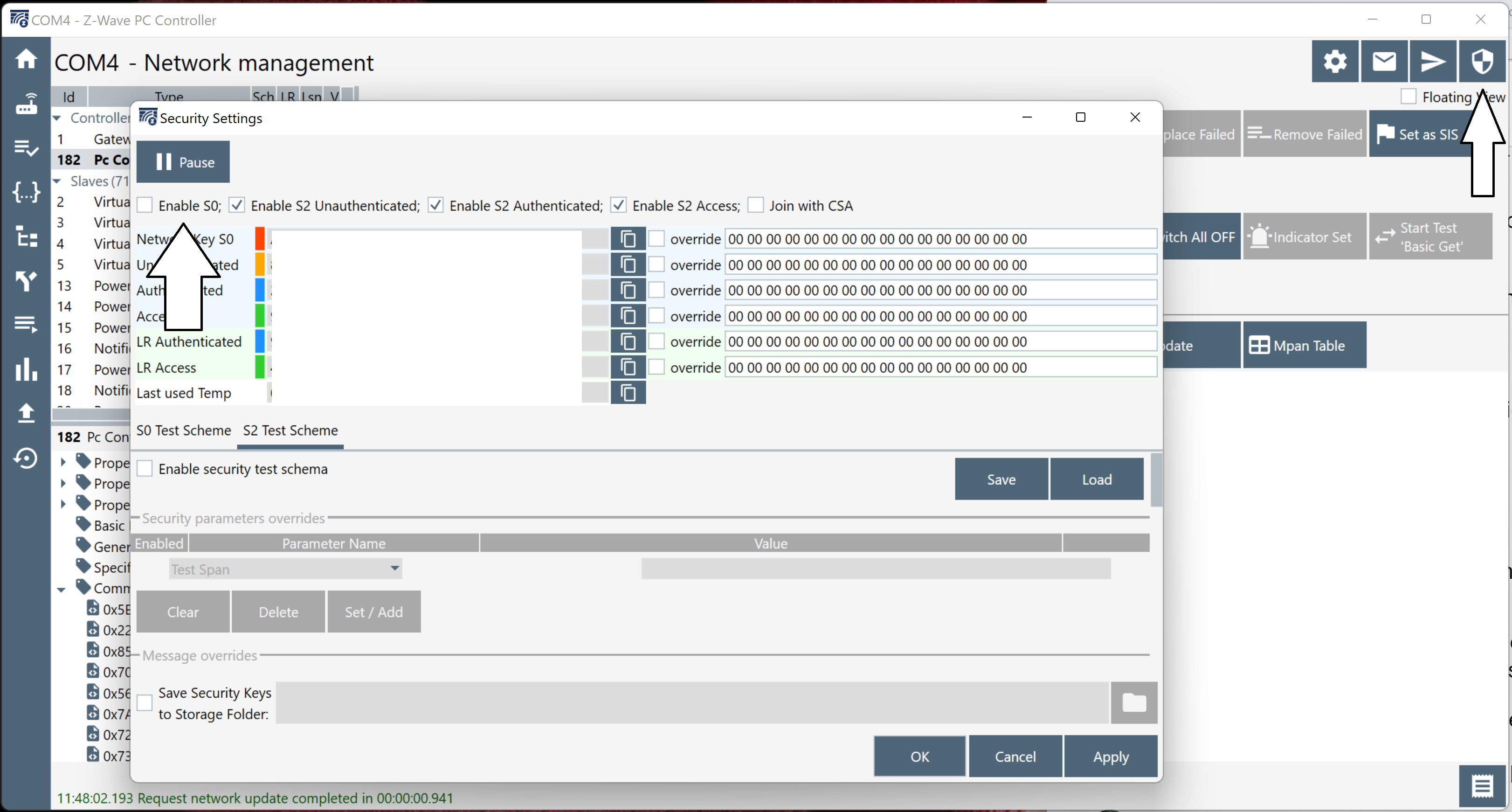
Task: Select the S2 Test Scheme tab
Action: pyautogui.click(x=290, y=430)
